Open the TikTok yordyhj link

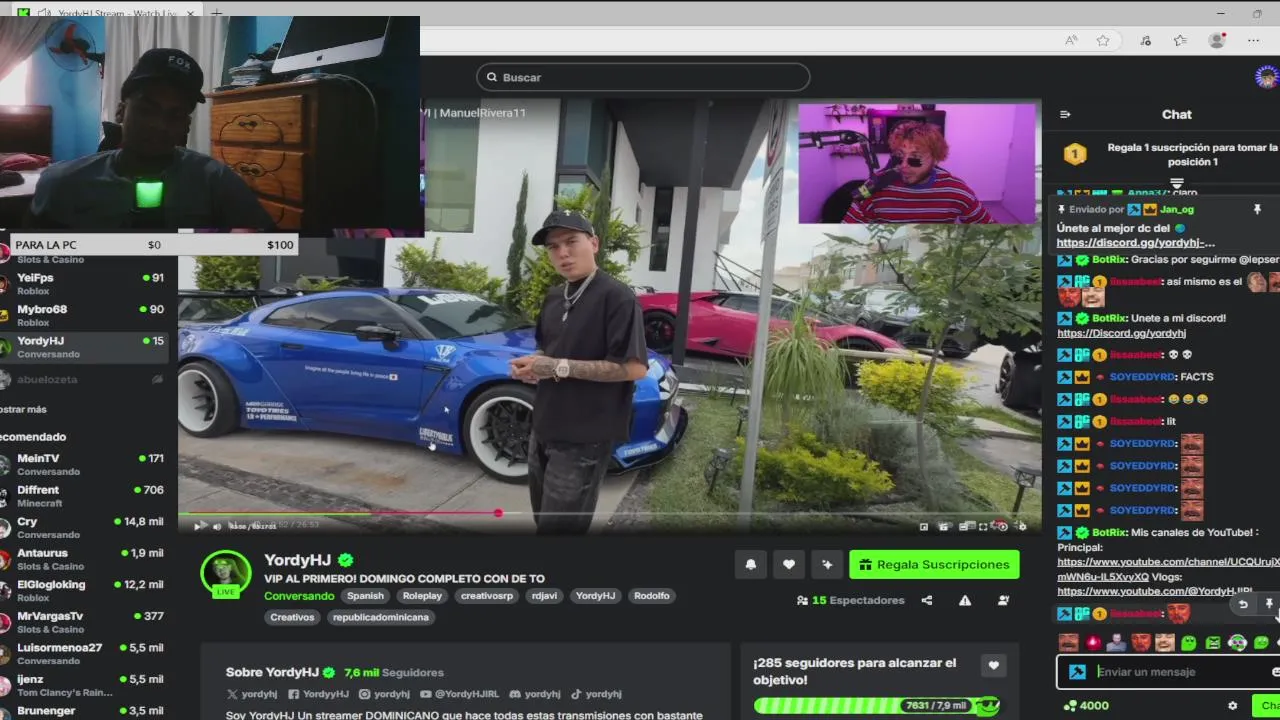click(x=596, y=694)
